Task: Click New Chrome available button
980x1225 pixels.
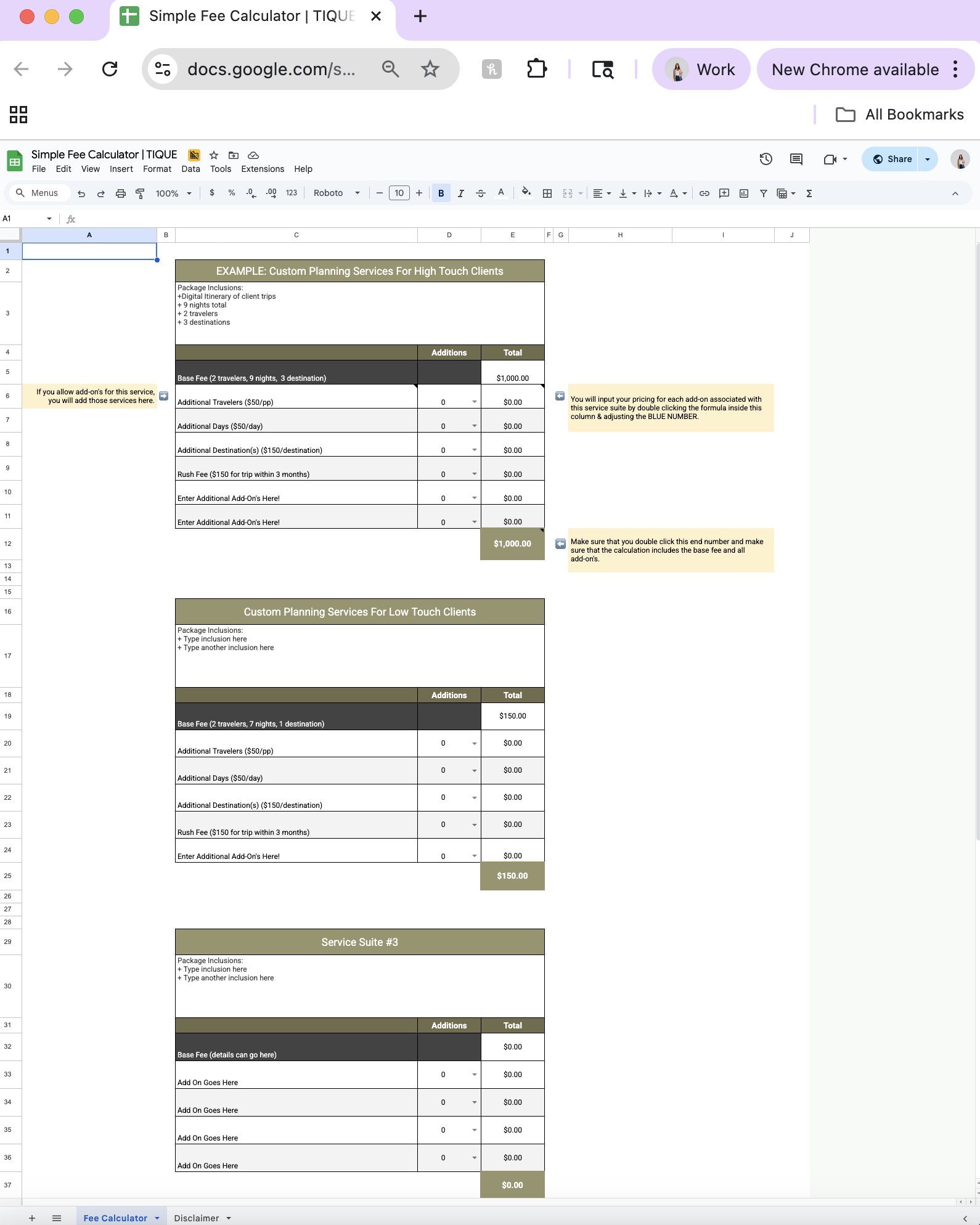Action: tap(855, 70)
